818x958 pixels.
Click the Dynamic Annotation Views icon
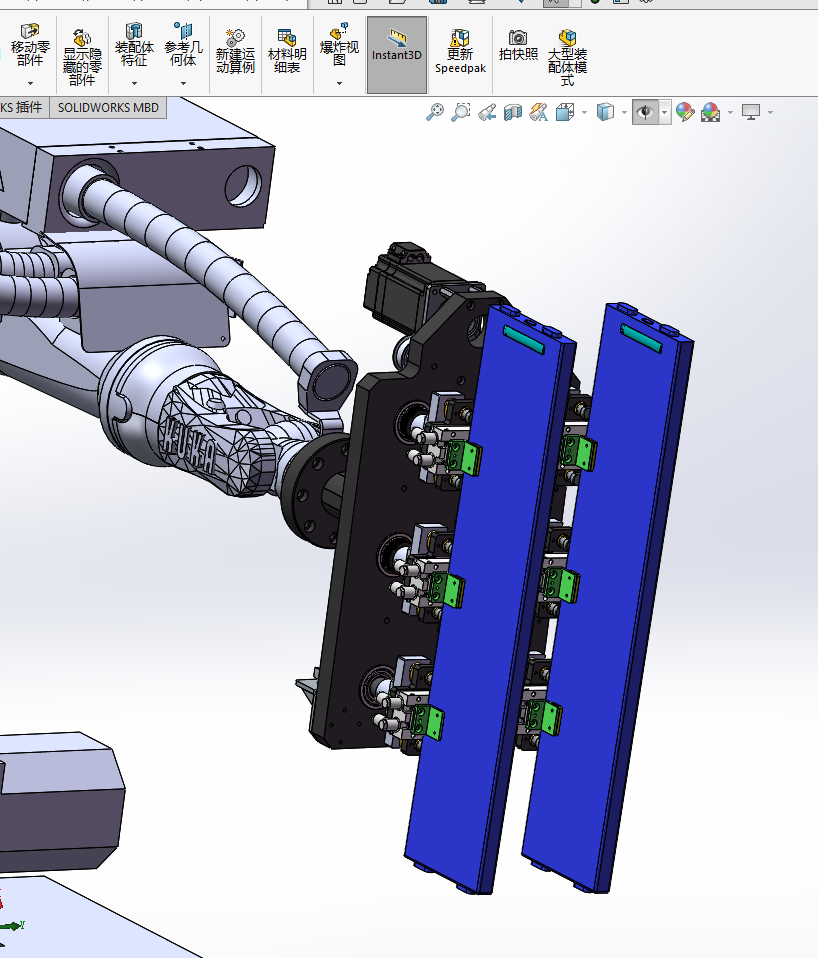(538, 112)
